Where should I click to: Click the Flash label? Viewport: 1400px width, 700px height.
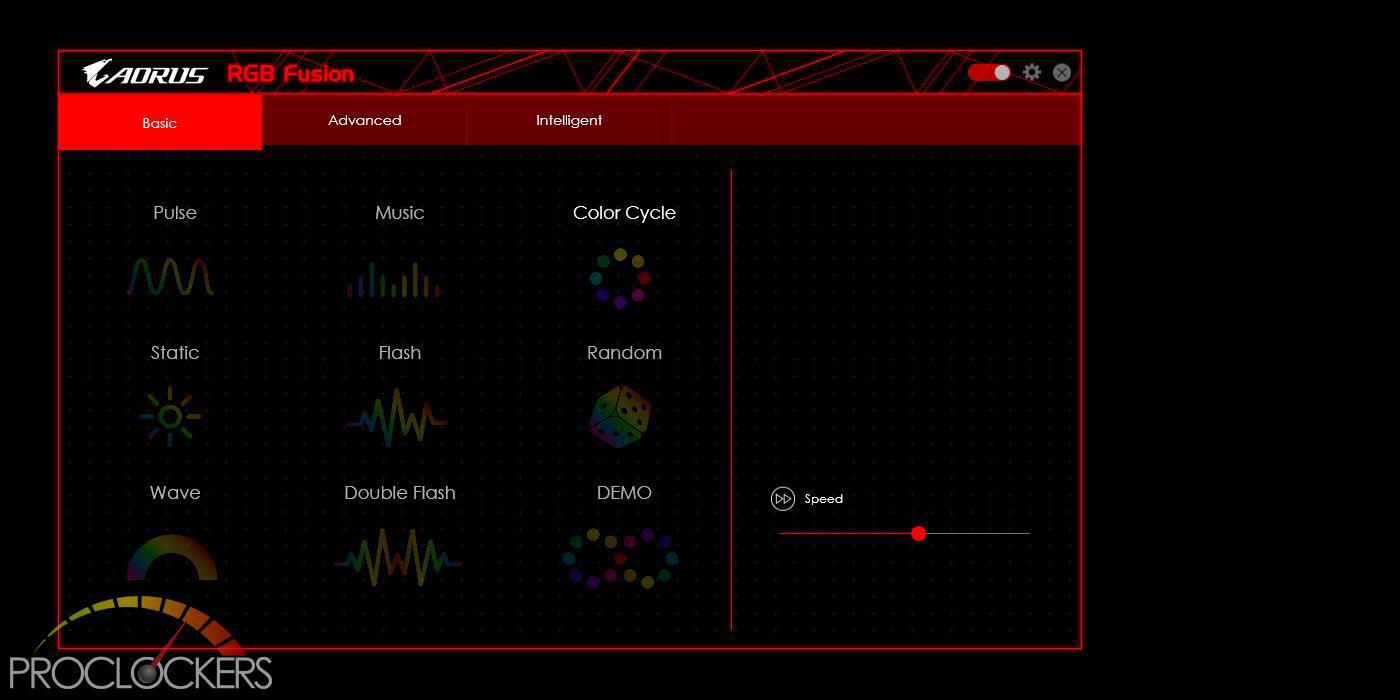coord(399,353)
